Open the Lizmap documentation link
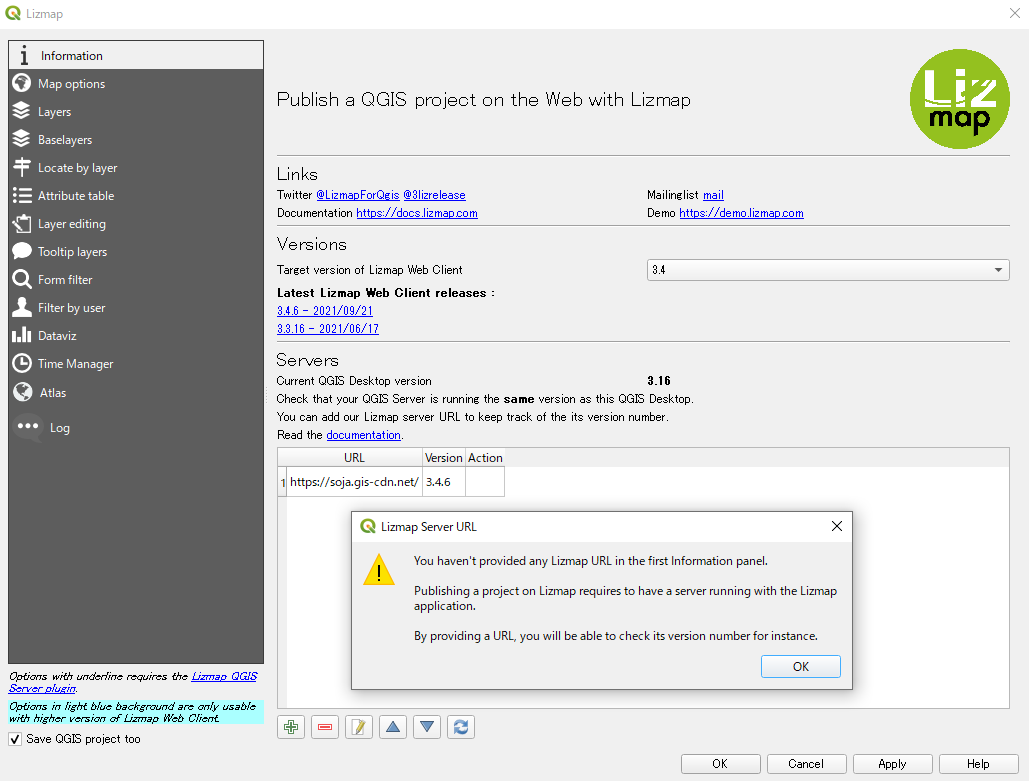Viewport: 1029px width, 781px height. [x=417, y=212]
